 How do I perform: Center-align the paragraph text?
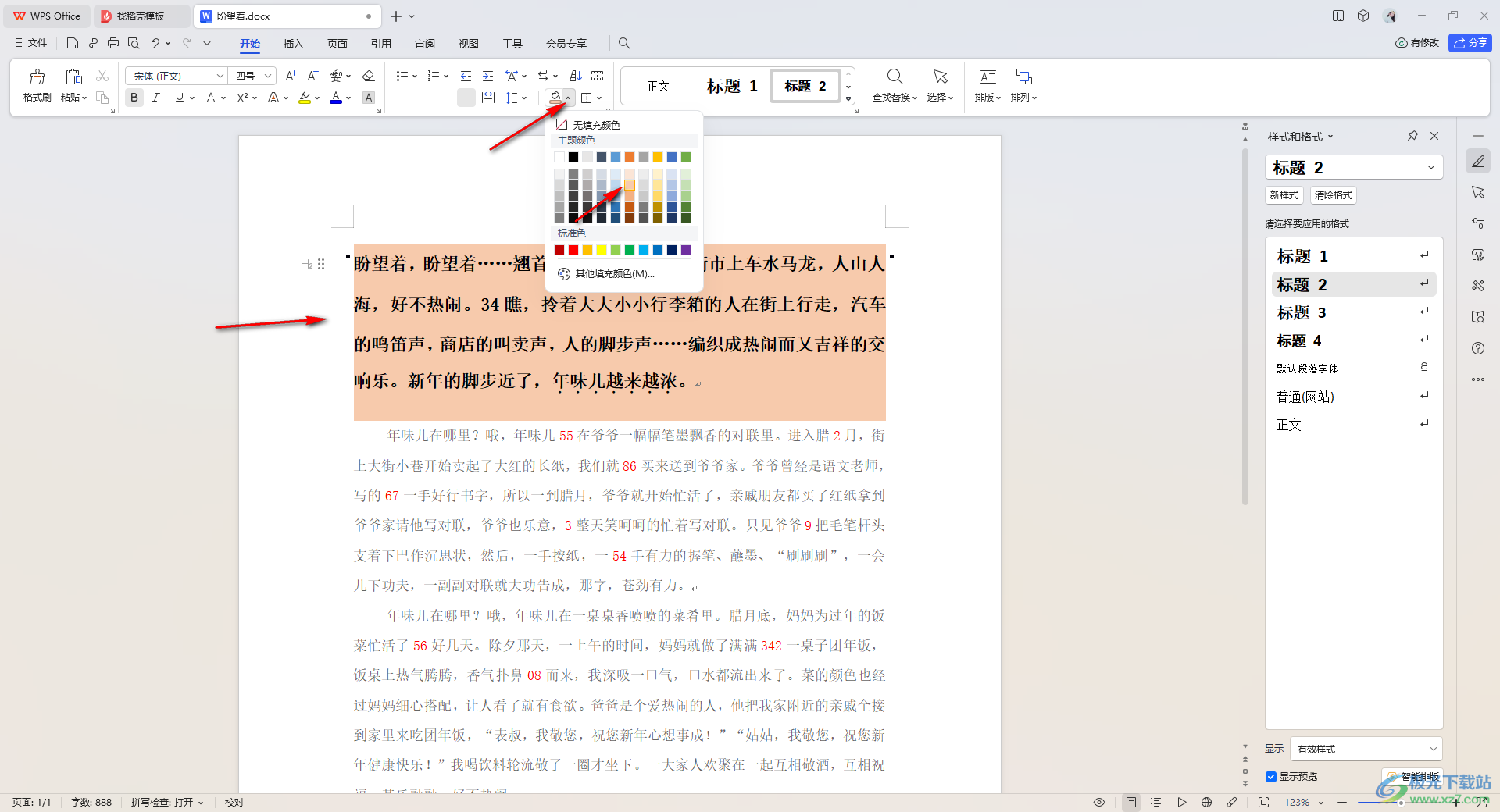click(x=423, y=98)
